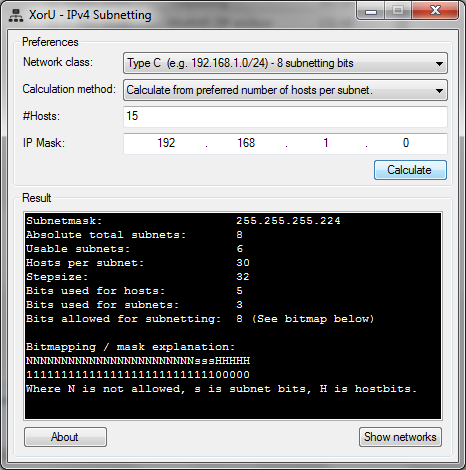Click the Hosts per subnet result line
This screenshot has width=466, height=470.
(138, 263)
